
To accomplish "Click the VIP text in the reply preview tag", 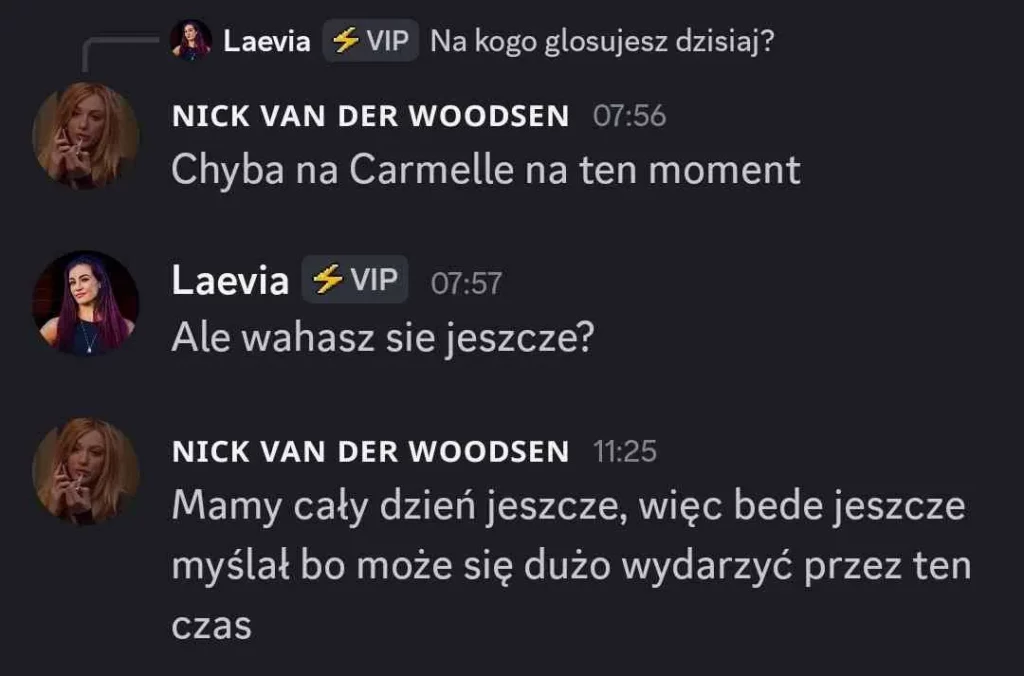I will click(x=387, y=40).
